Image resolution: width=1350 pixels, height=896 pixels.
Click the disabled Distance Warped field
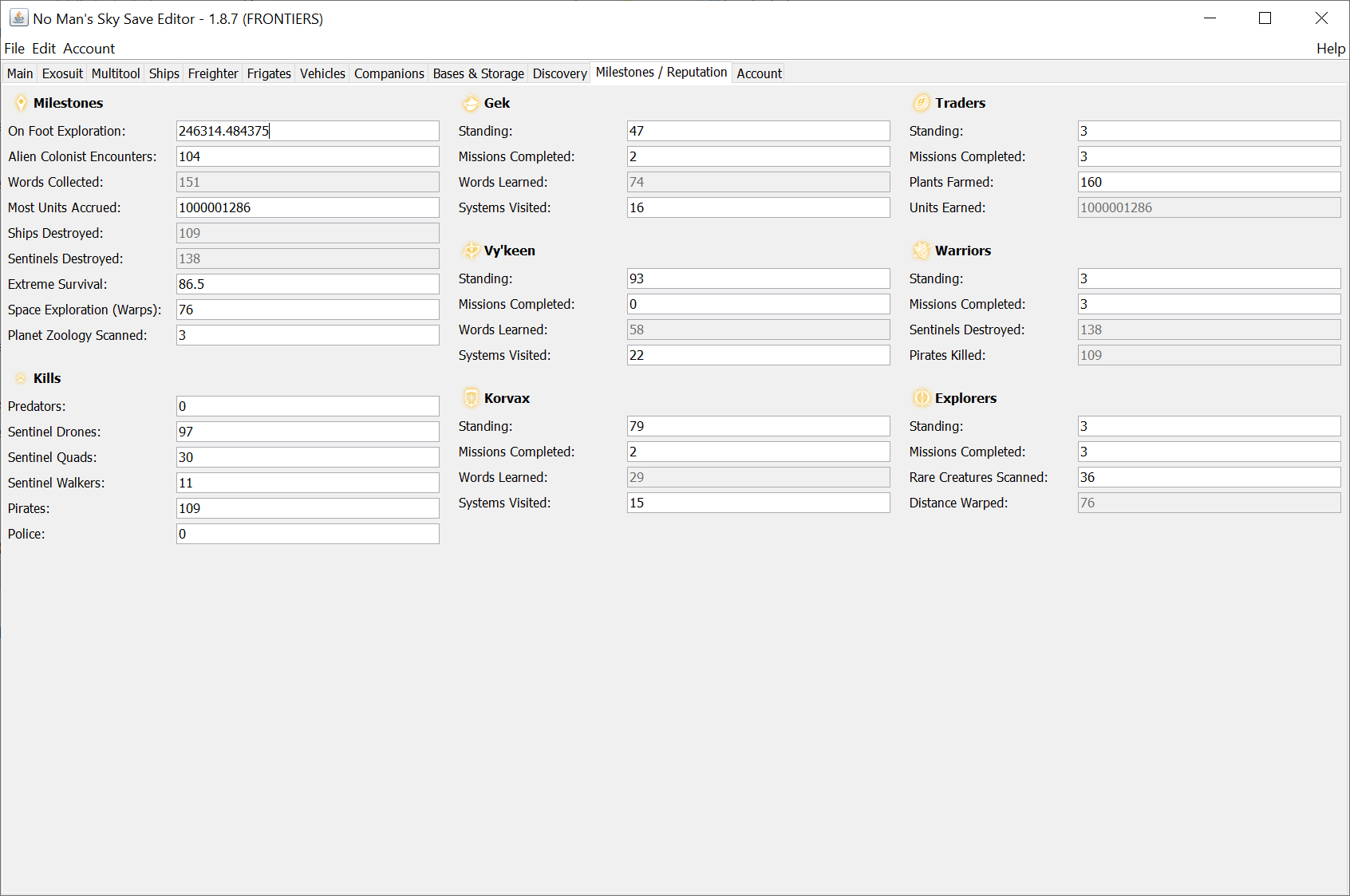point(1209,503)
